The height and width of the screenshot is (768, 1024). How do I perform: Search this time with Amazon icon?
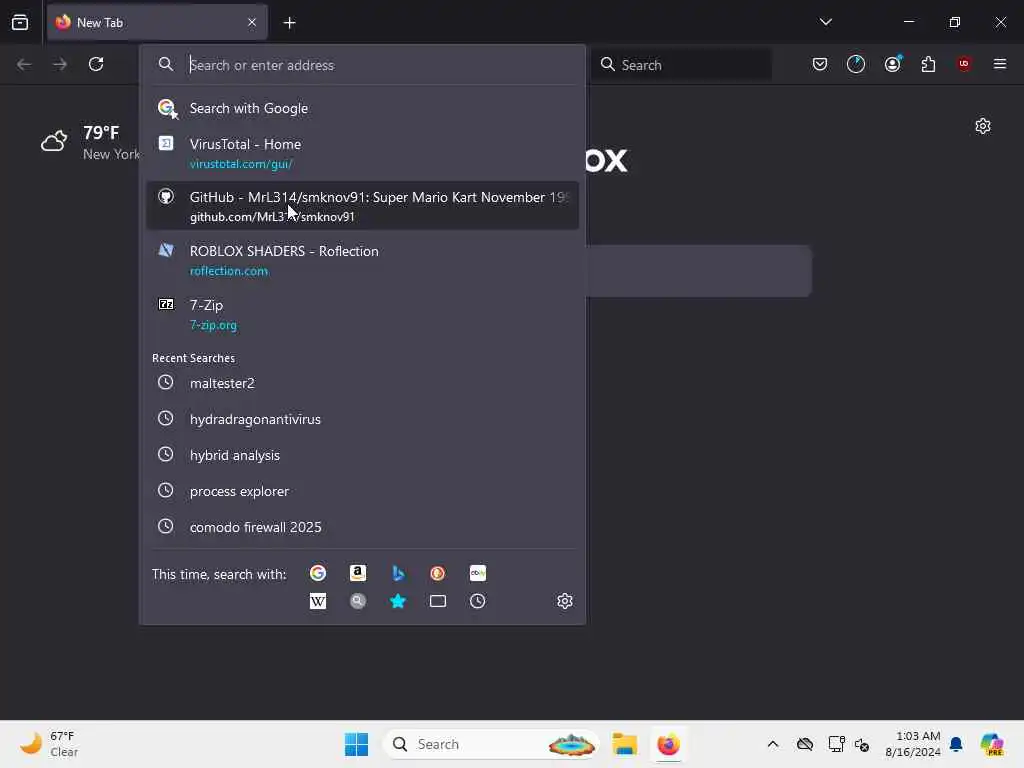coord(358,573)
